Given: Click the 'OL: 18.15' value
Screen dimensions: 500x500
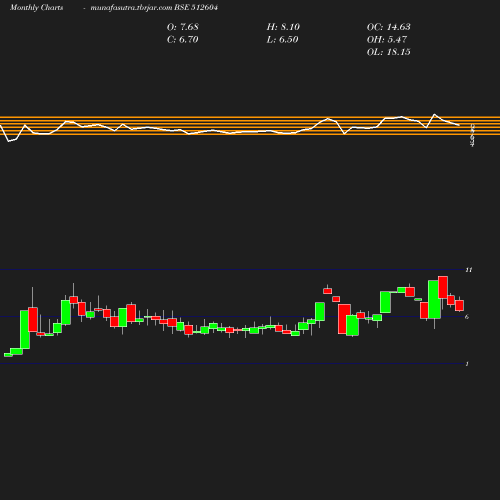Looking at the screenshot, I should pyautogui.click(x=389, y=52).
